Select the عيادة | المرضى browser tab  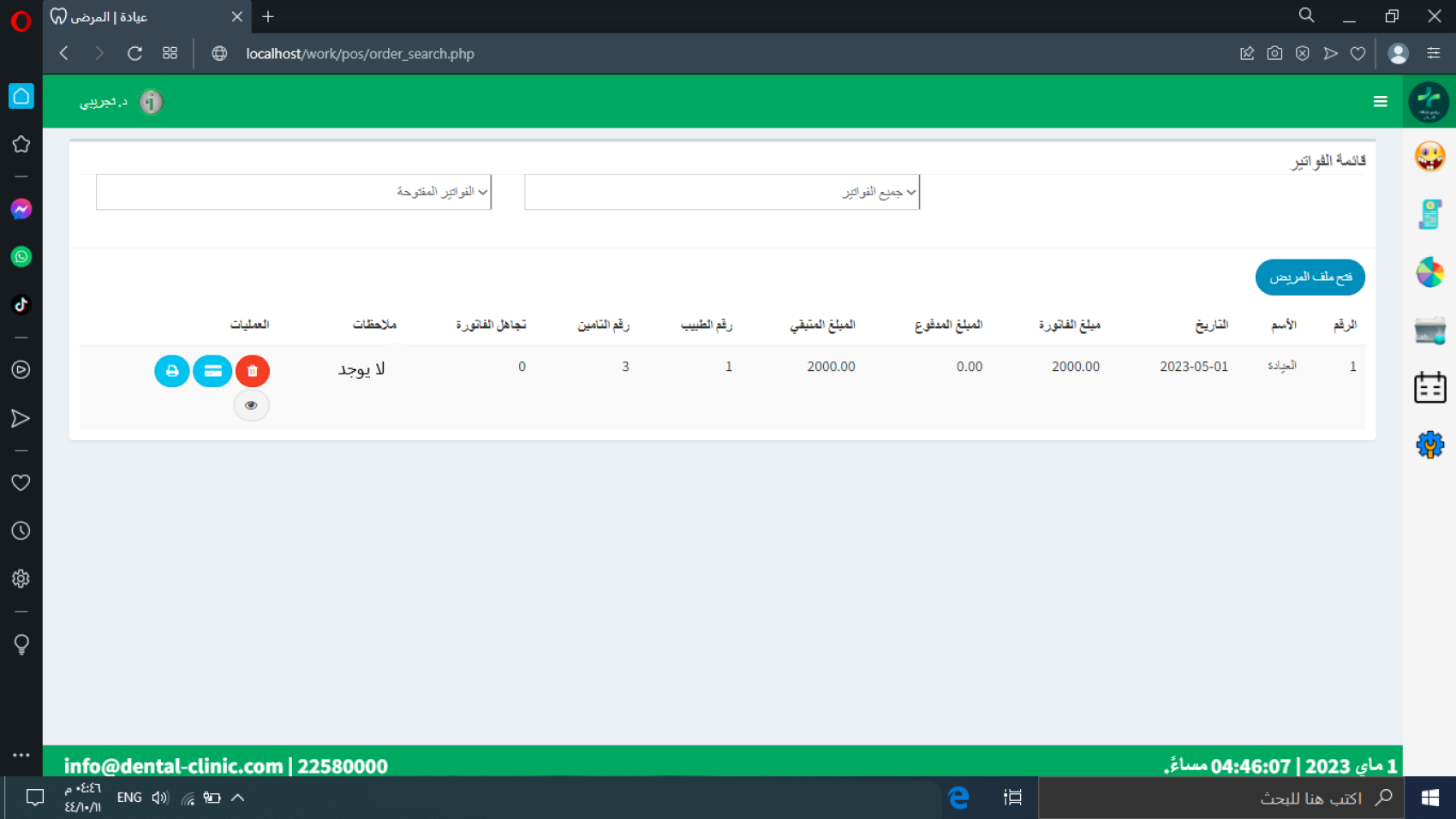click(128, 16)
